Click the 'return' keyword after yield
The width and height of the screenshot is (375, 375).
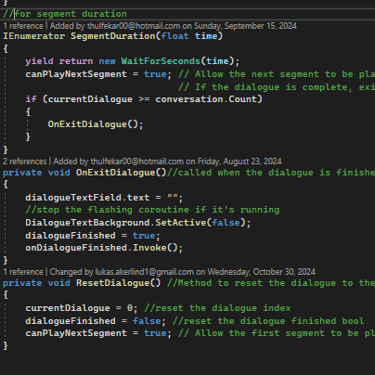[x=76, y=61]
